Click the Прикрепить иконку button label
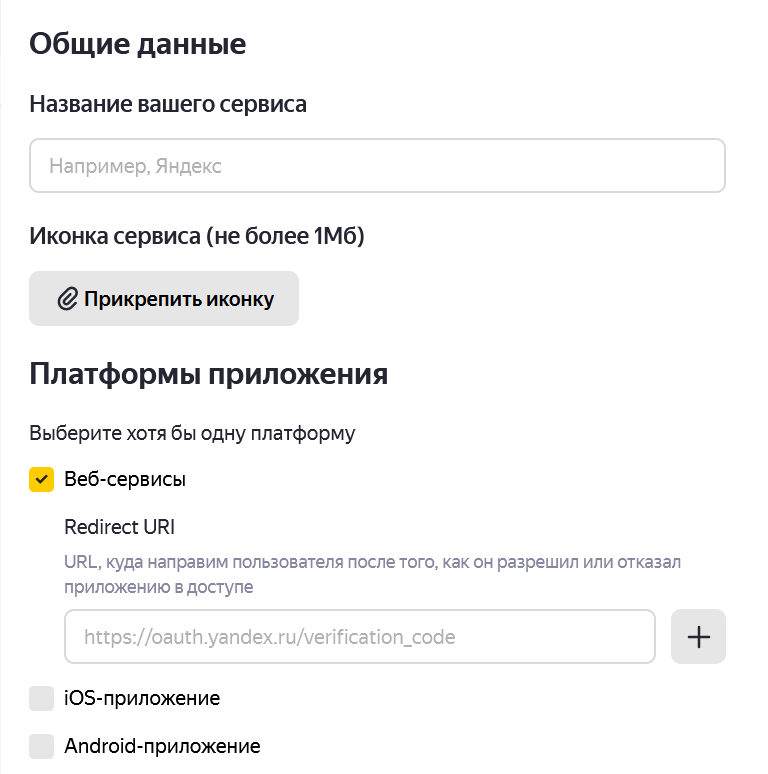 (178, 299)
